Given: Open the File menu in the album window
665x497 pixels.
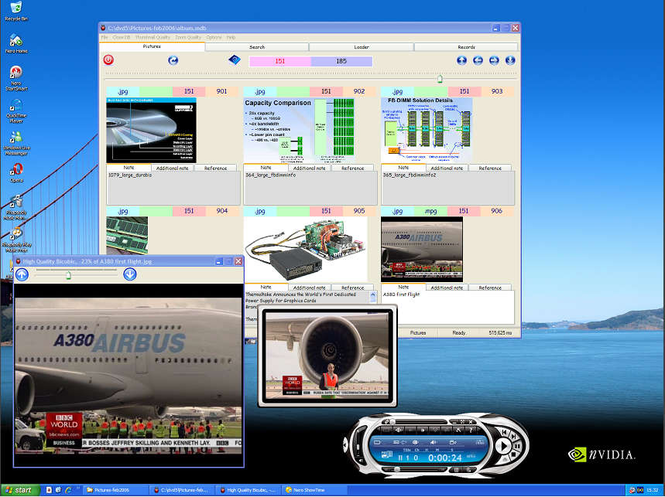Looking at the screenshot, I should click(104, 37).
